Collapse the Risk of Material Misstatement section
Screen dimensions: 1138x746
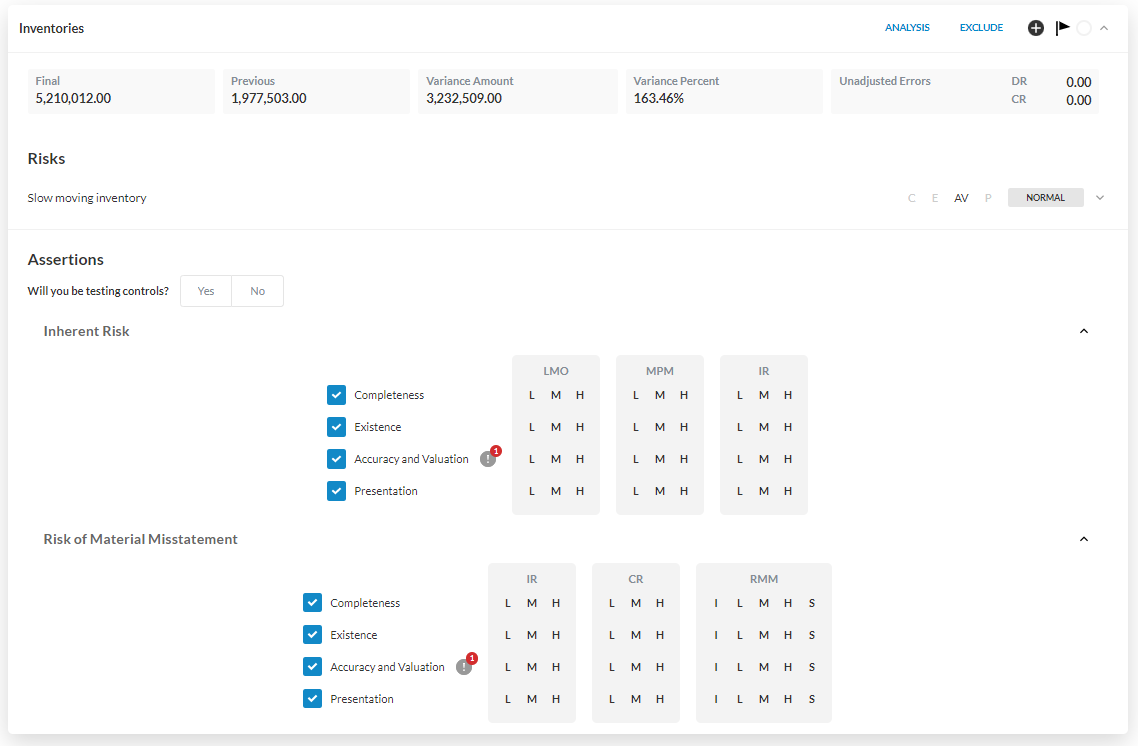click(x=1083, y=539)
